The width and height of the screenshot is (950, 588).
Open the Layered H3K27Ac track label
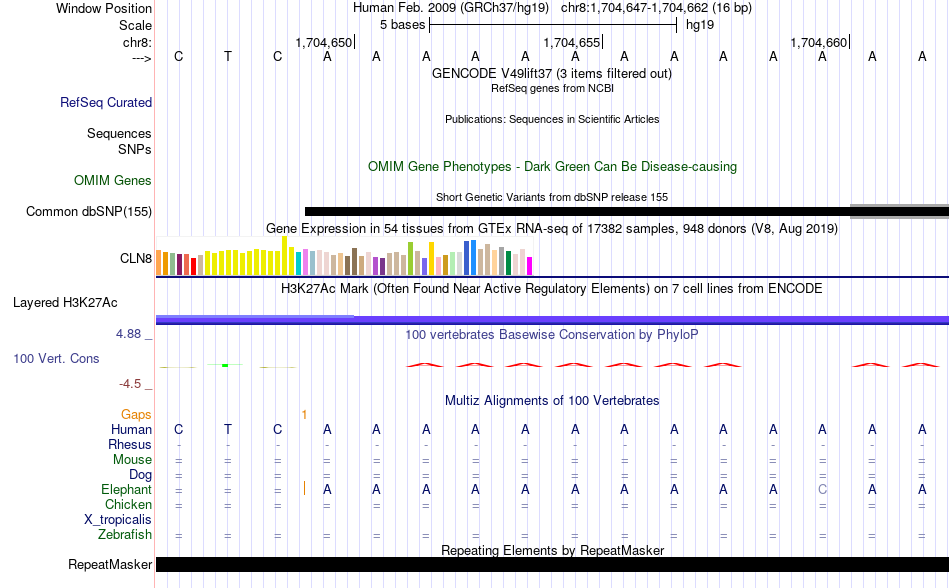click(x=65, y=303)
